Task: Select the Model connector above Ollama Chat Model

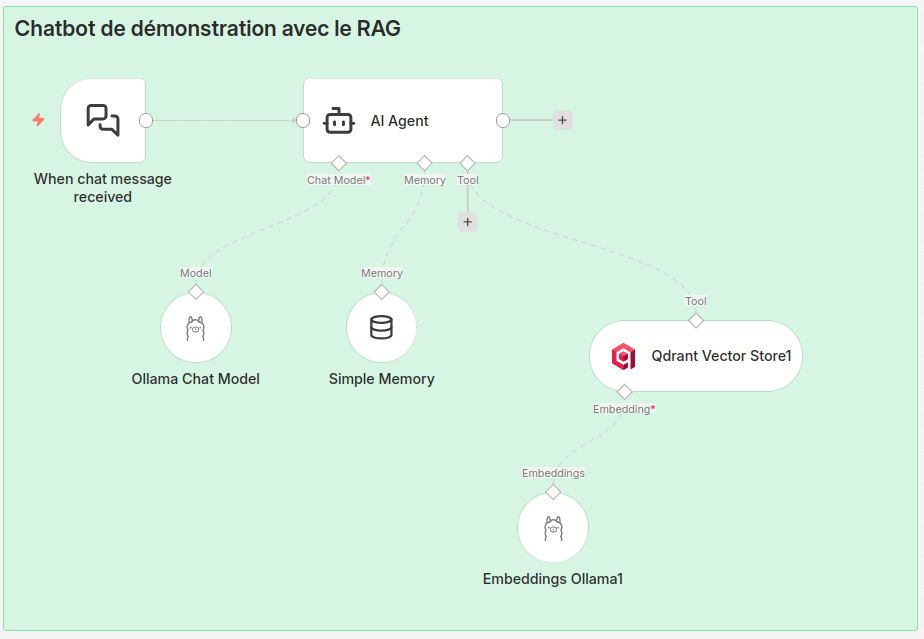Action: coord(195,291)
